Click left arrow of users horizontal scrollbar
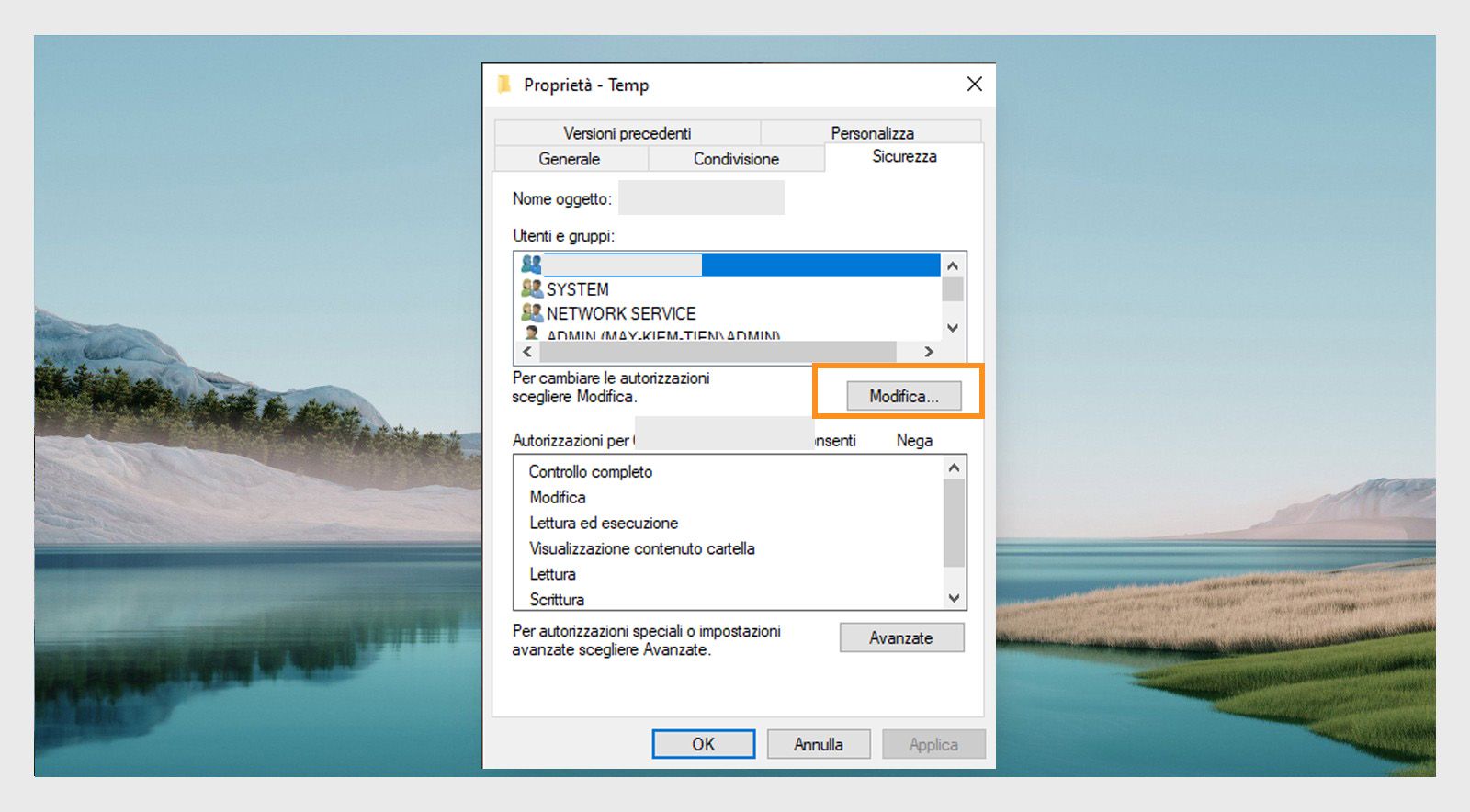Screen dimensions: 1470x812 526,351
